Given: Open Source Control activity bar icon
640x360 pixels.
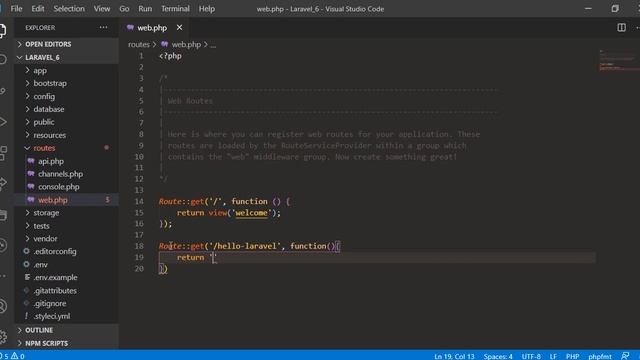Looking at the screenshot, I should (x=2, y=91).
